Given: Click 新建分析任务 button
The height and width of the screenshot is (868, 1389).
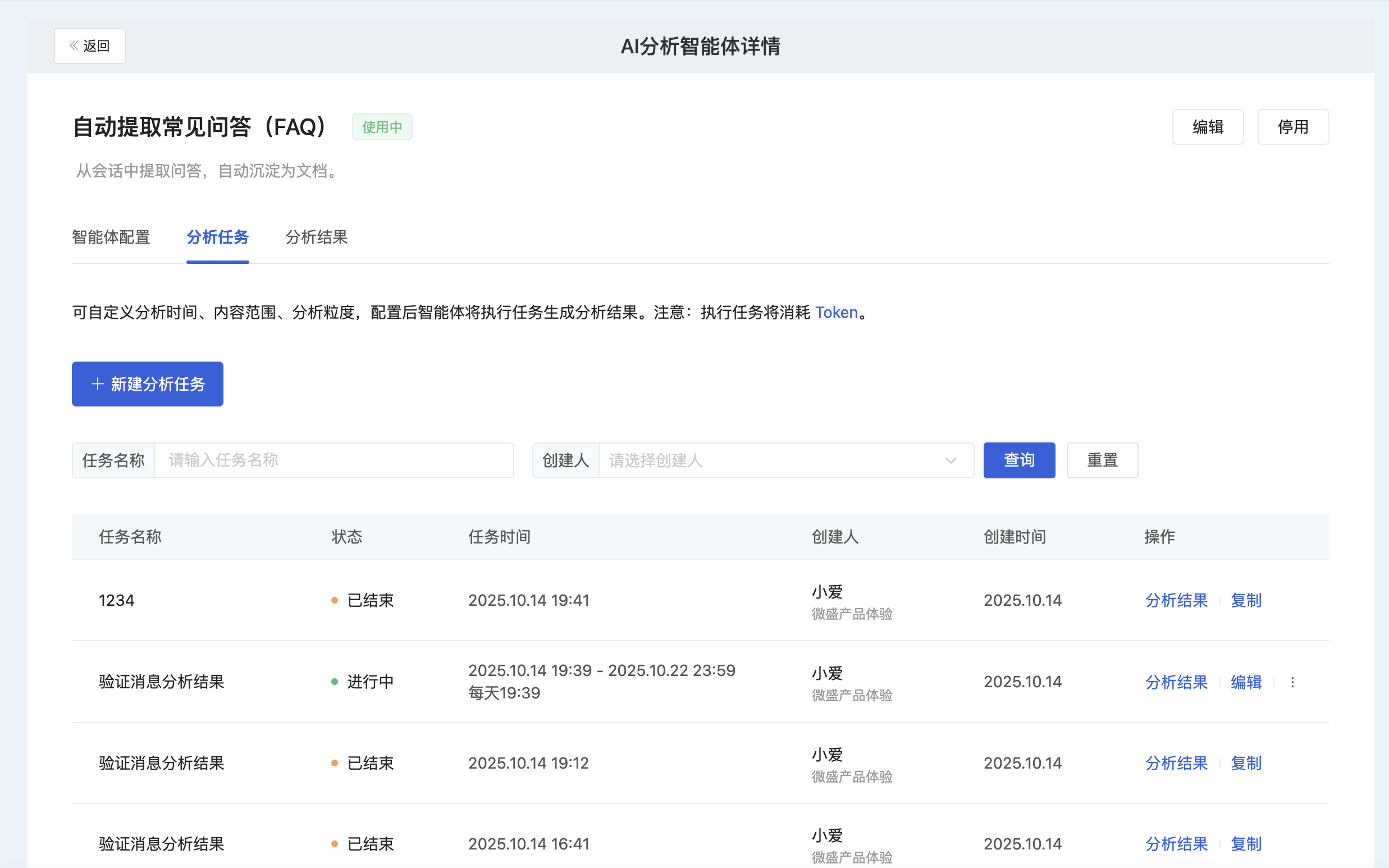Looking at the screenshot, I should pyautogui.click(x=148, y=384).
